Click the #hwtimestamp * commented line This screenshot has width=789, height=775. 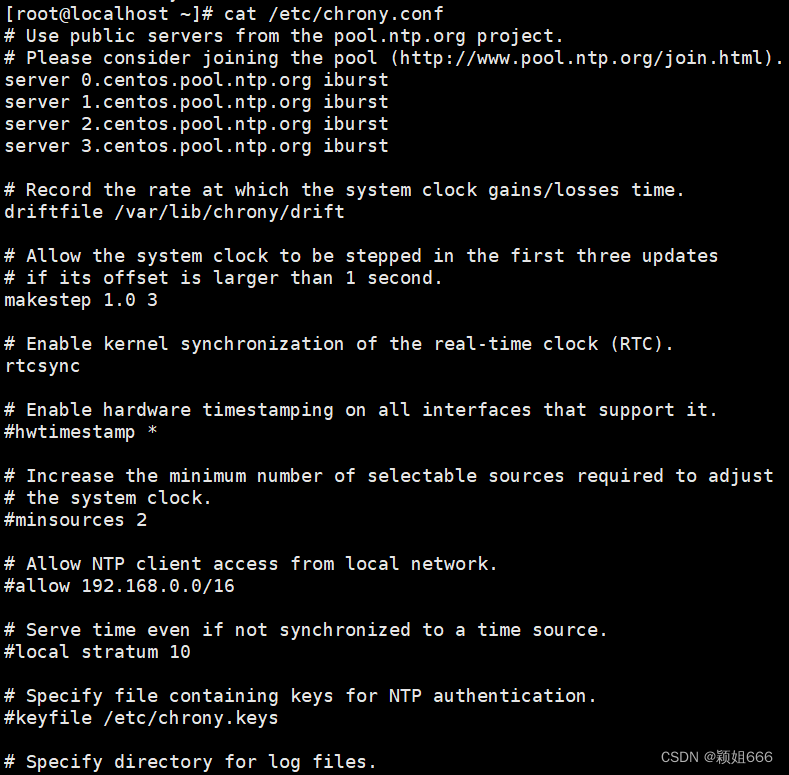[81, 432]
